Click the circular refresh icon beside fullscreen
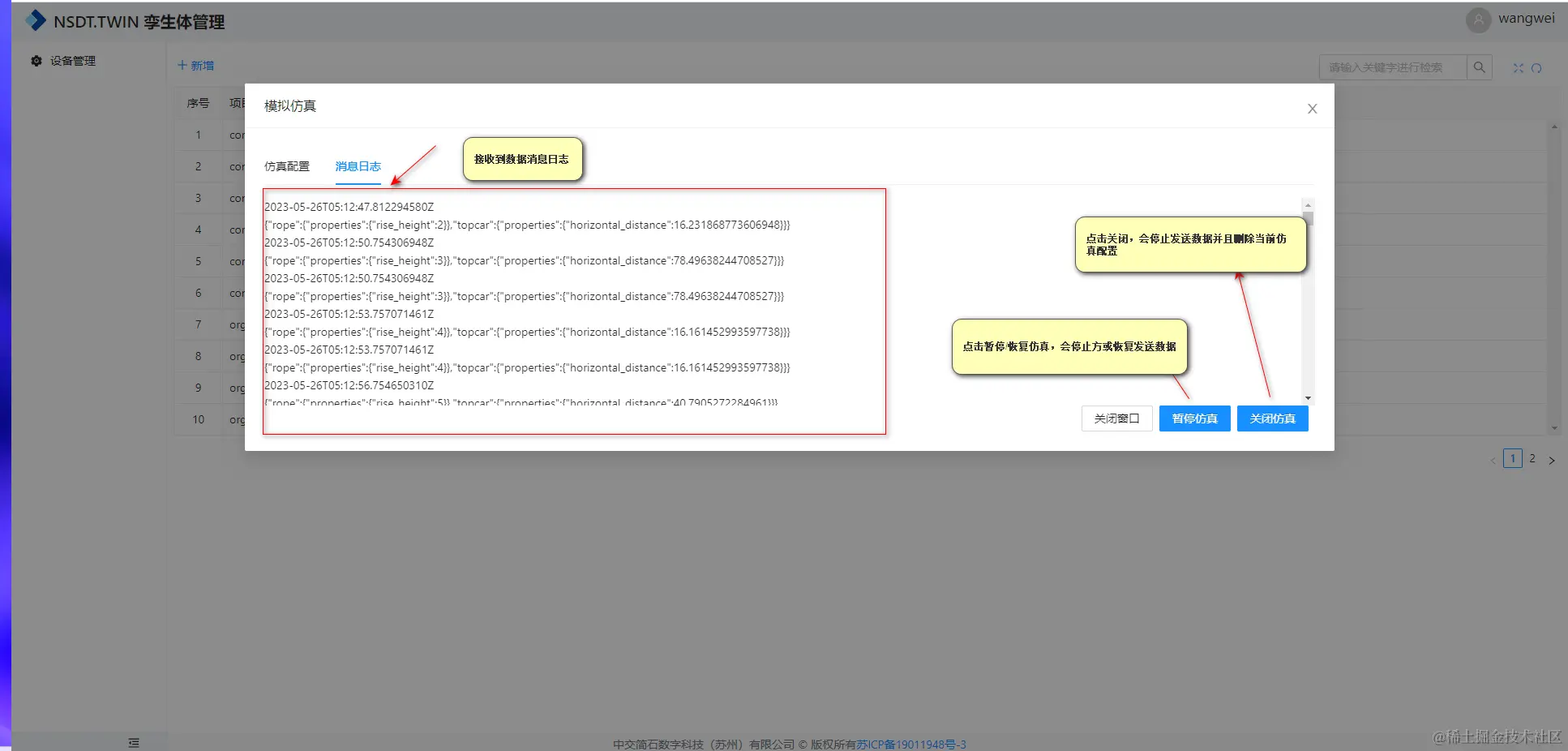 1536,68
